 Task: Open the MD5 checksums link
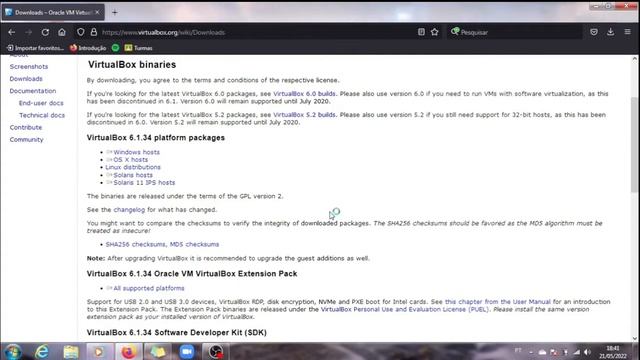pyautogui.click(x=194, y=244)
